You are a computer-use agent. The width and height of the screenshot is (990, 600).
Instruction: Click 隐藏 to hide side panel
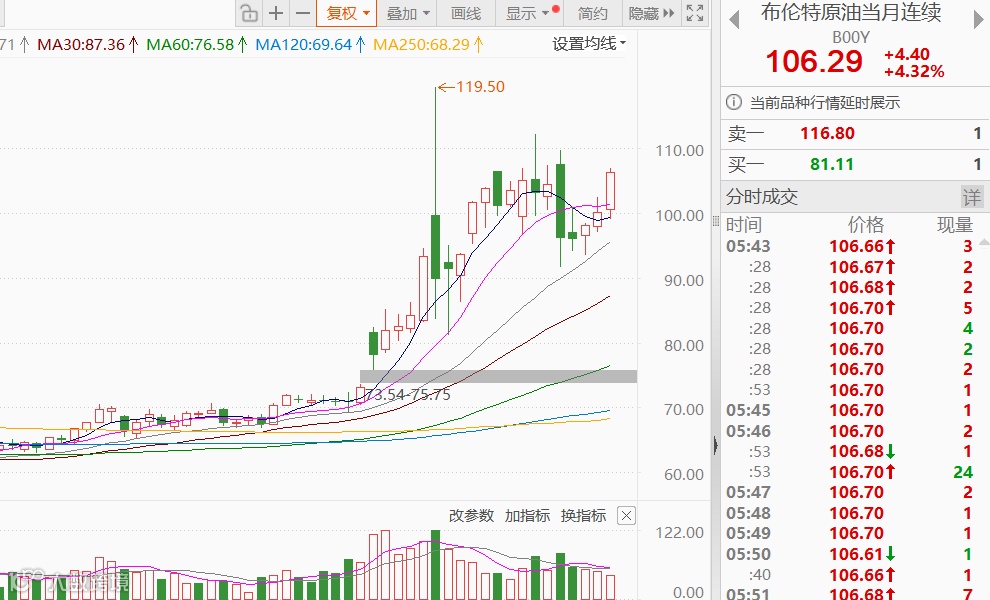652,13
